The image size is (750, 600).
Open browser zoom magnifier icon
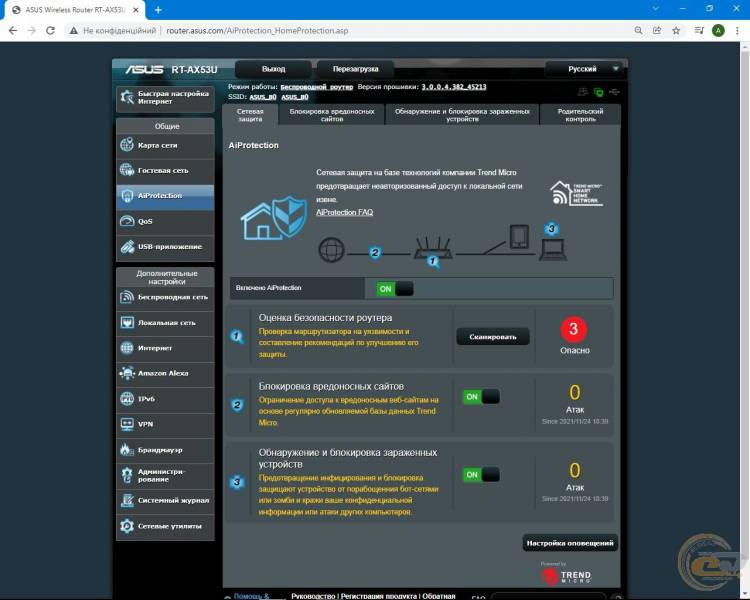[x=639, y=31]
